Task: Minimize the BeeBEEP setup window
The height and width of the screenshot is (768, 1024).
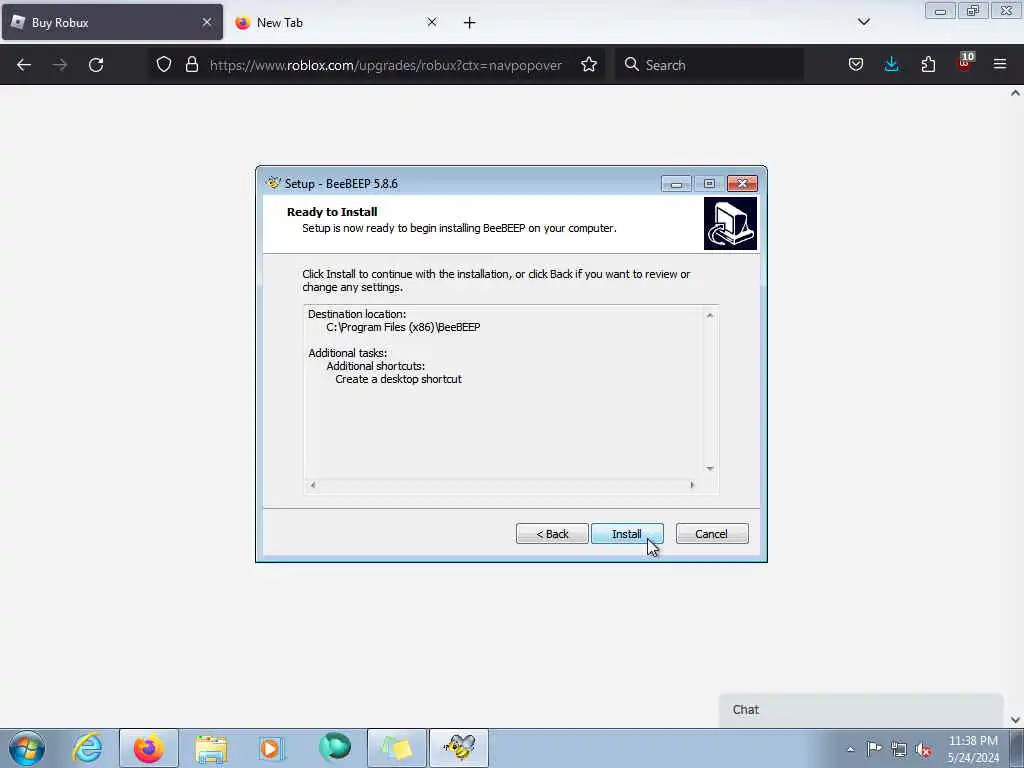Action: pyautogui.click(x=676, y=184)
